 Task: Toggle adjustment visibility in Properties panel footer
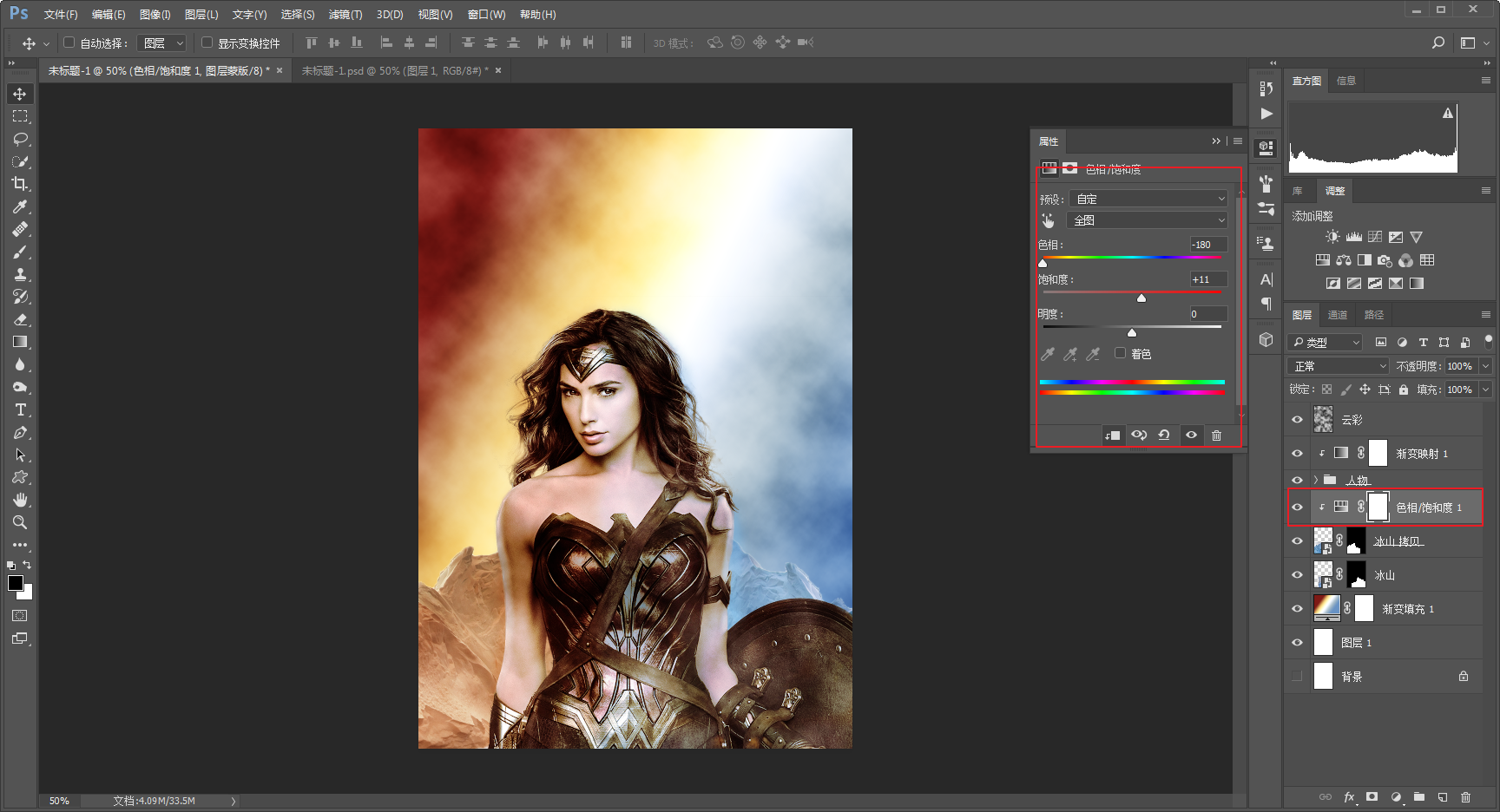coord(1191,435)
